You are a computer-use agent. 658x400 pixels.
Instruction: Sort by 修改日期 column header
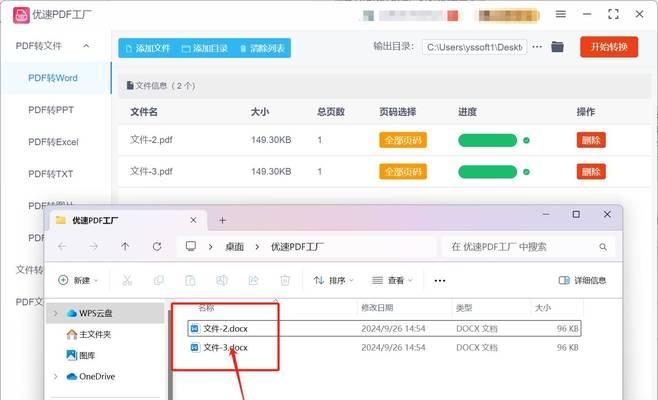377,308
